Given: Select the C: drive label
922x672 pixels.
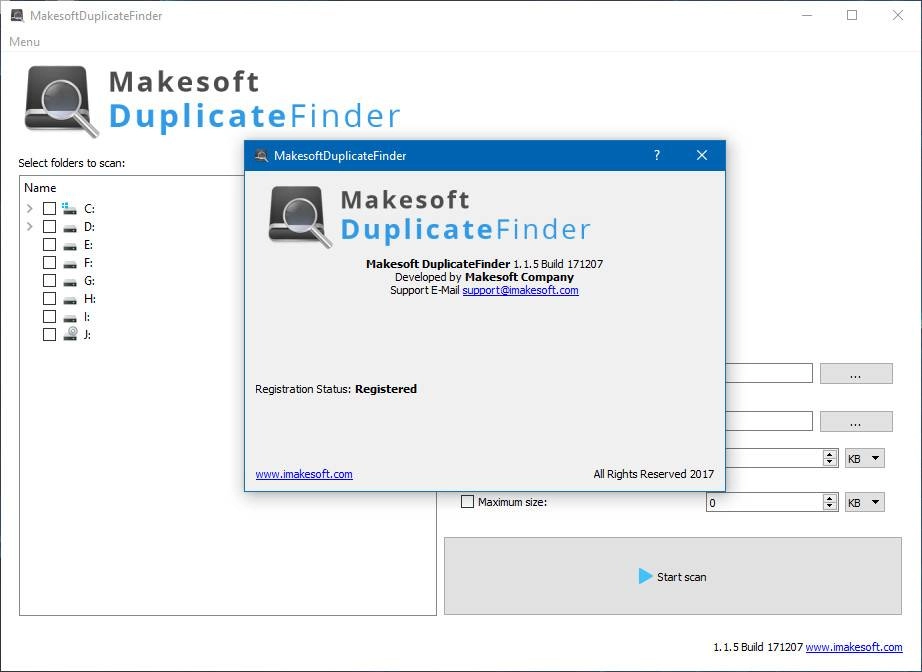Looking at the screenshot, I should pos(89,208).
